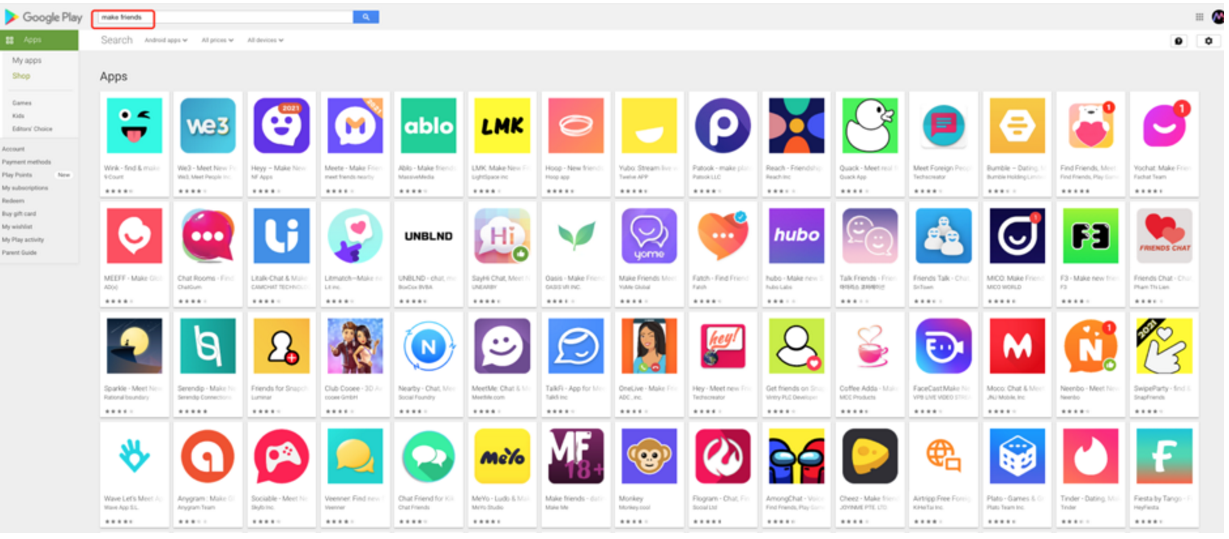The image size is (1229, 539).
Task: Open the settings gear icon
Action: [x=1208, y=41]
